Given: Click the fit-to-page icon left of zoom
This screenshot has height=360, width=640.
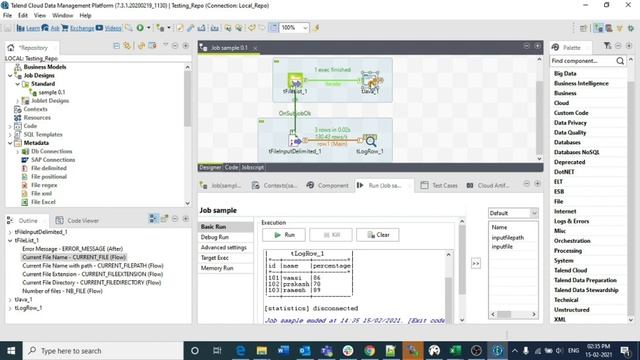Looking at the screenshot, I should pyautogui.click(x=273, y=28).
